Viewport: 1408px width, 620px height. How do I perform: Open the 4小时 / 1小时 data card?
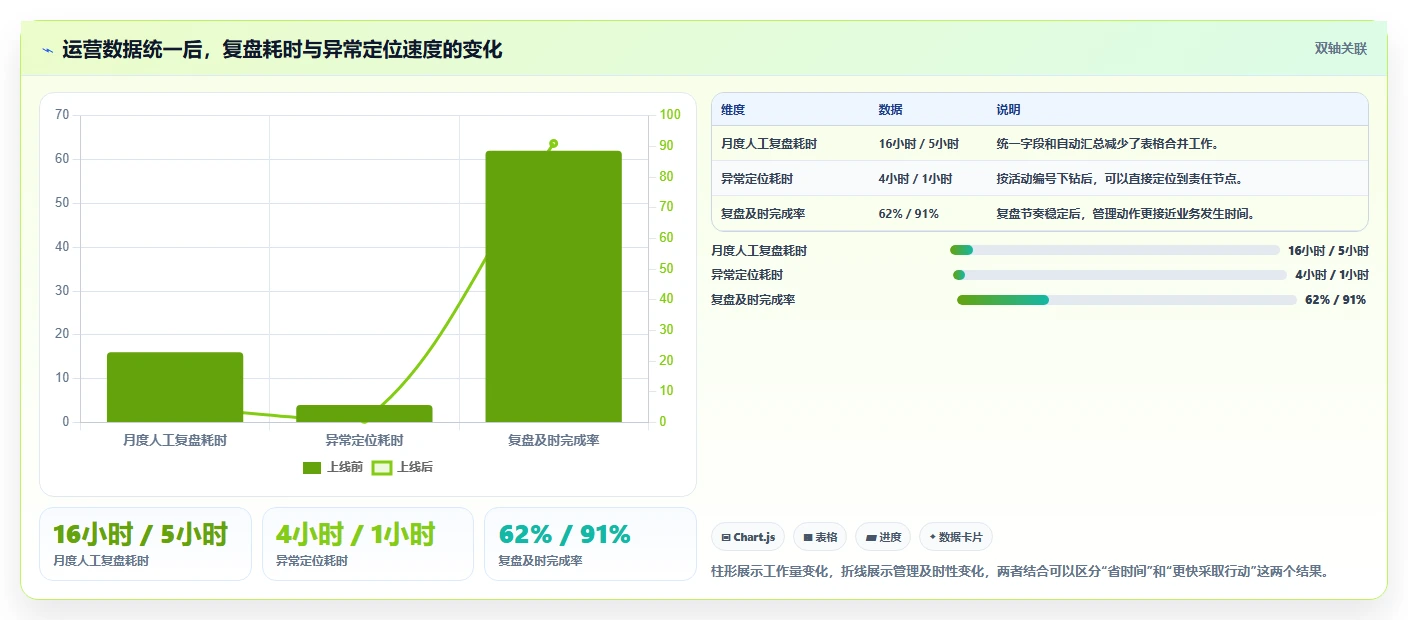368,544
